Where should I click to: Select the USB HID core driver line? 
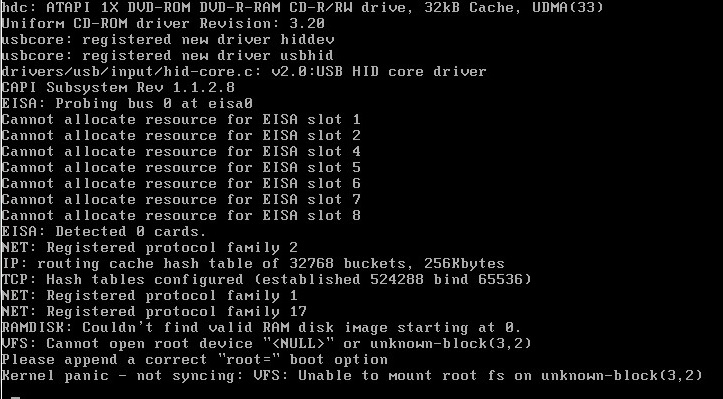click(x=244, y=71)
